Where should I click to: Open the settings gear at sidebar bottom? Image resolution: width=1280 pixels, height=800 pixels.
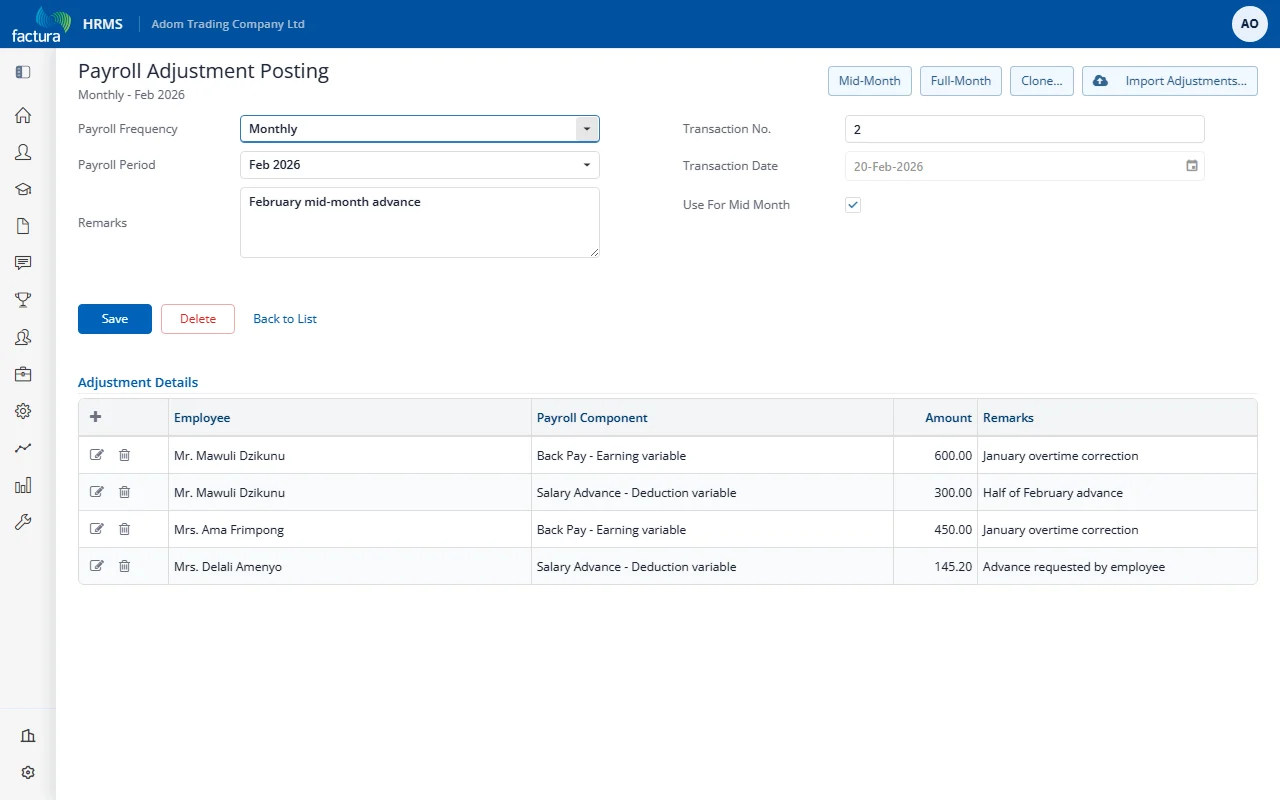click(x=28, y=773)
